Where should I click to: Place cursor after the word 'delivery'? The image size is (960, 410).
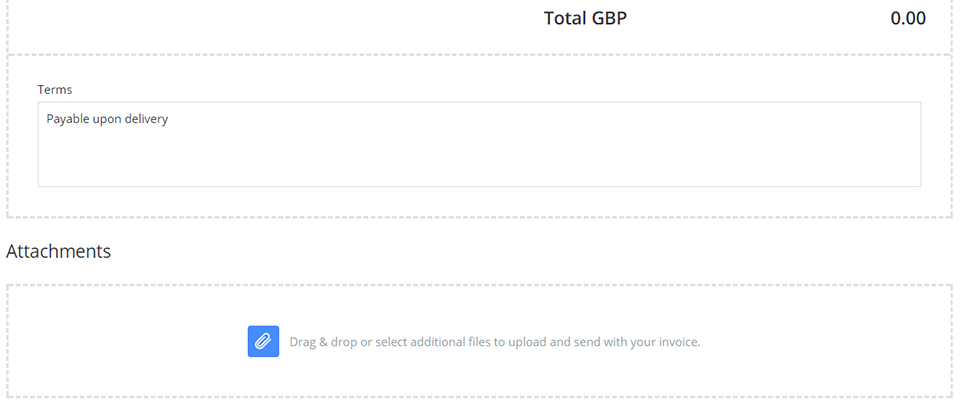point(169,119)
